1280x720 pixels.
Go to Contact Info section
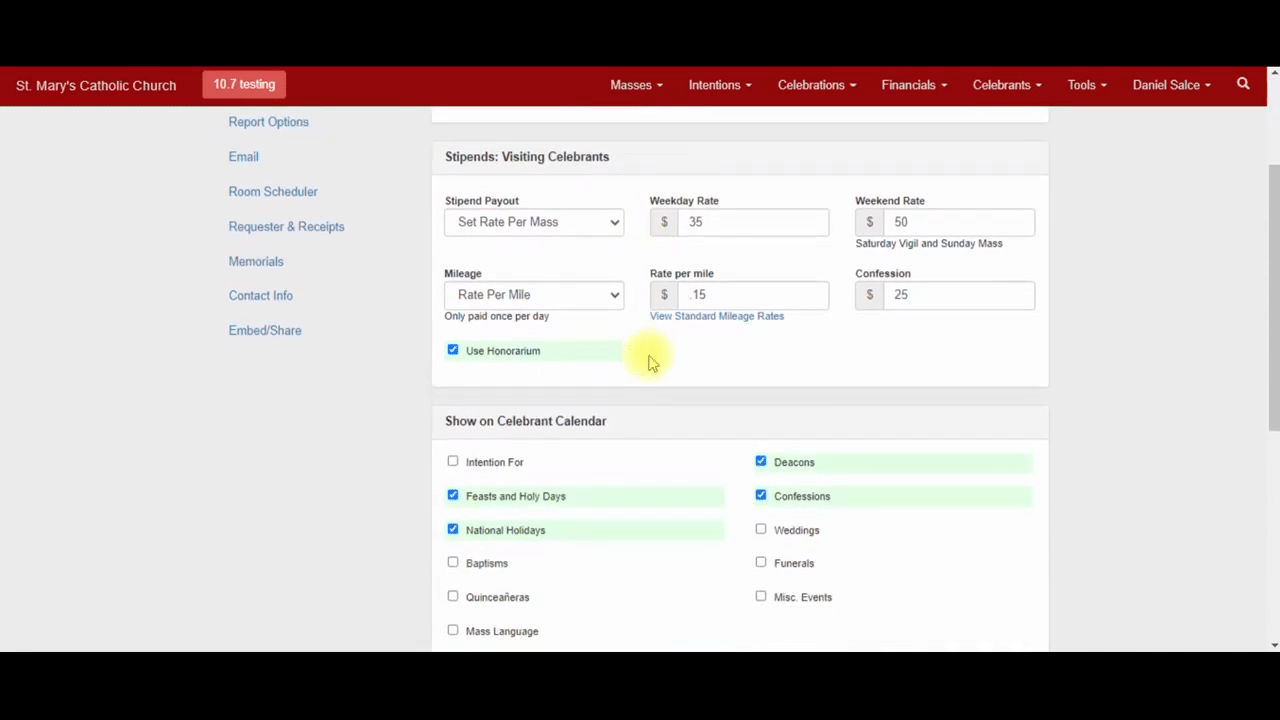tap(260, 296)
